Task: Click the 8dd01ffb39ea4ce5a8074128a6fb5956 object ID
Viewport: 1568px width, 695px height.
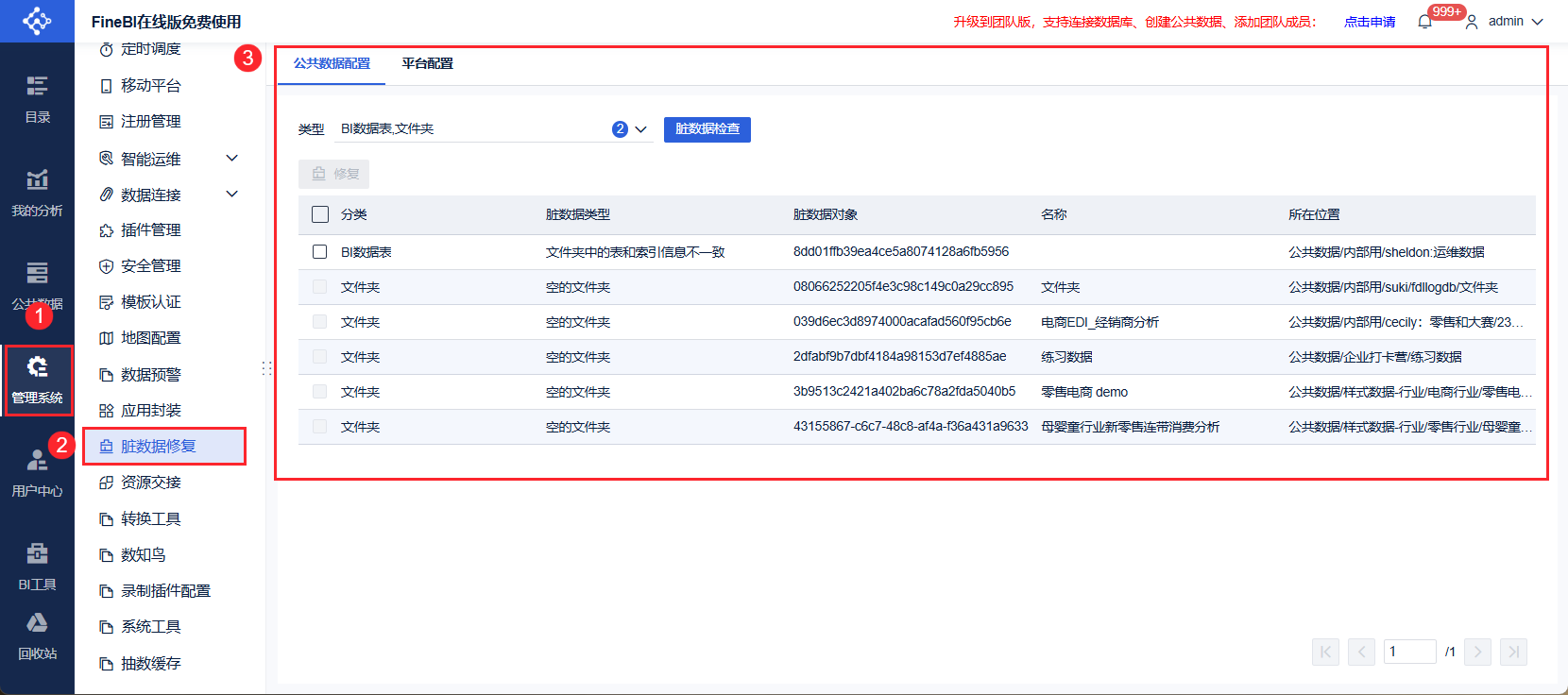Action: (x=901, y=251)
